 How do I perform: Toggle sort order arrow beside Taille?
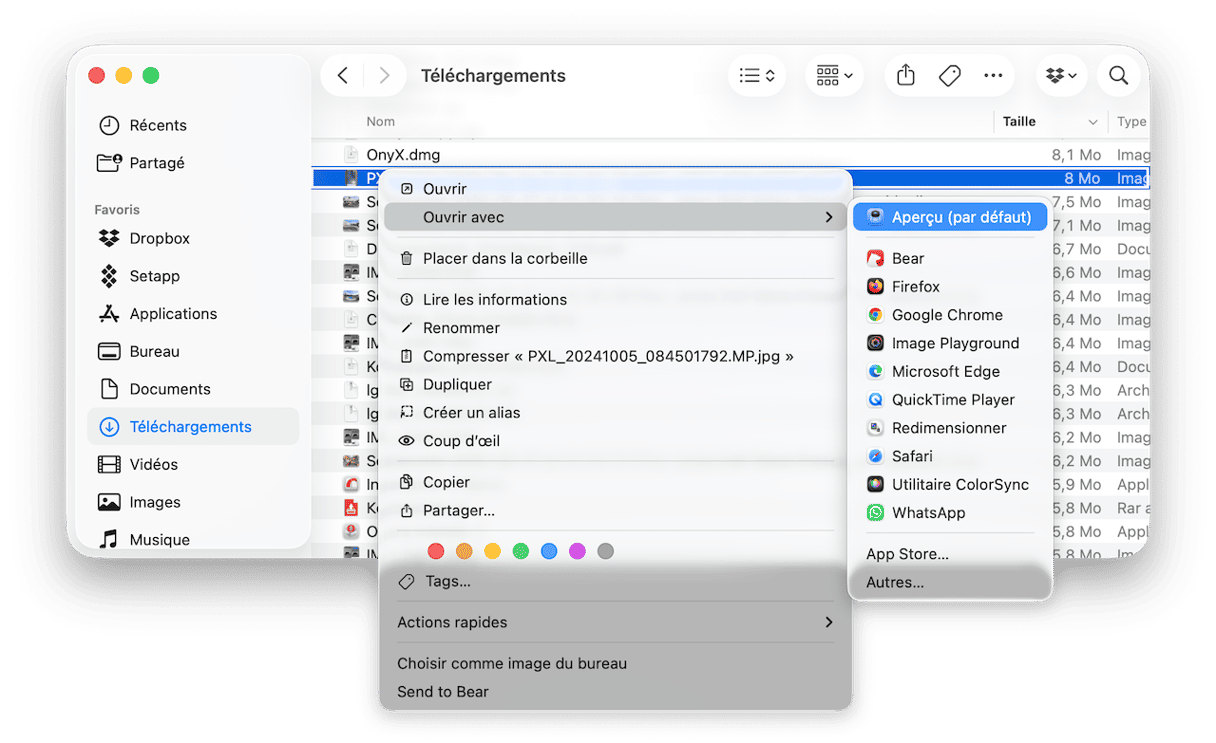1092,122
